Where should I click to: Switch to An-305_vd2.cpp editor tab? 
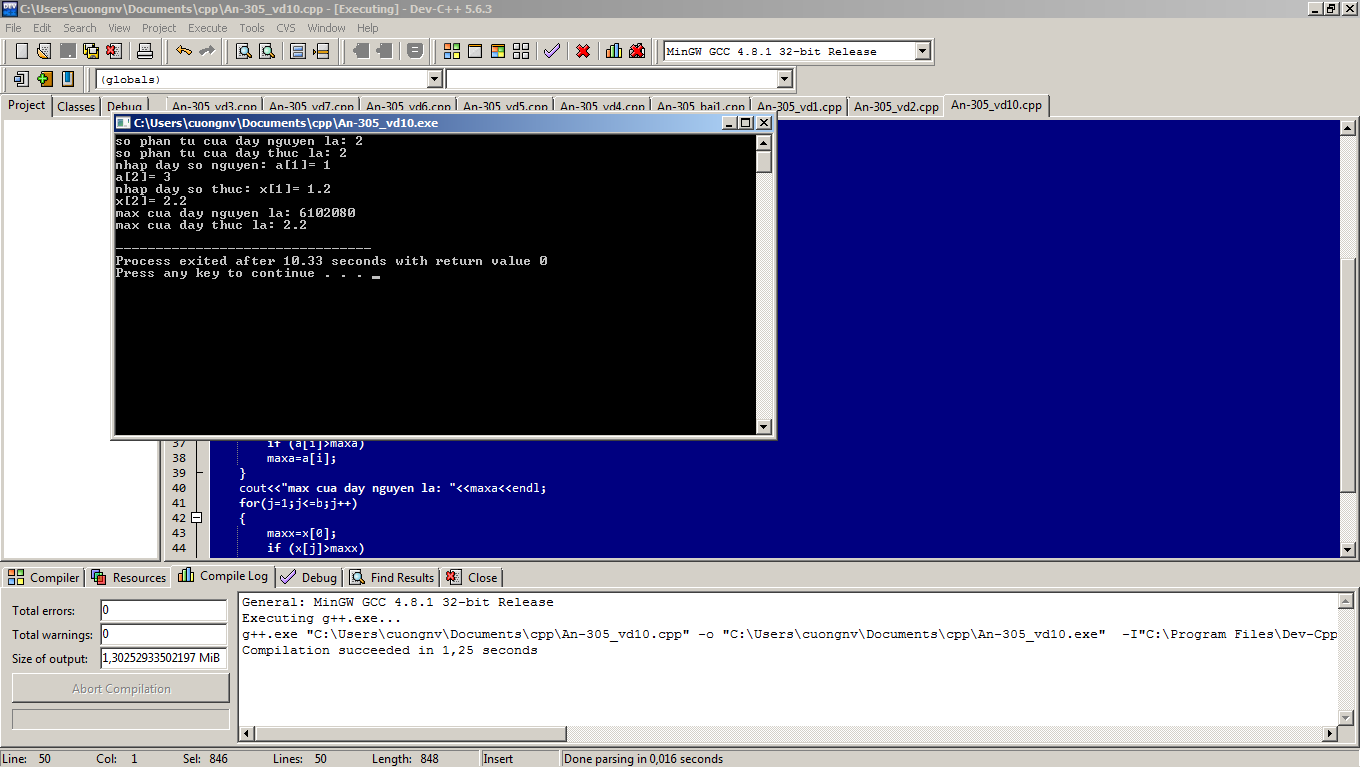[x=896, y=107]
